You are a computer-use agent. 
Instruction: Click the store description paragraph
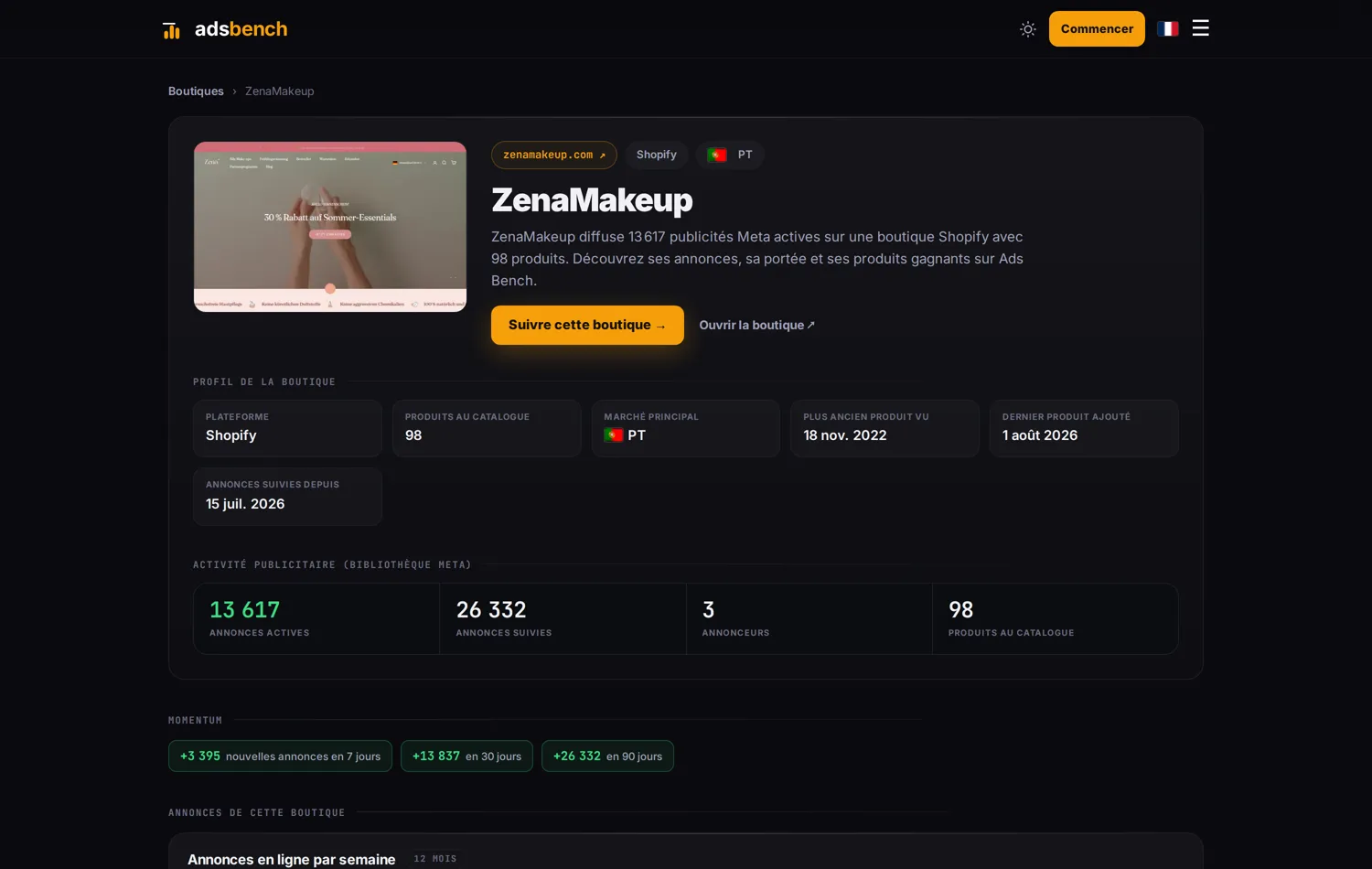(757, 259)
